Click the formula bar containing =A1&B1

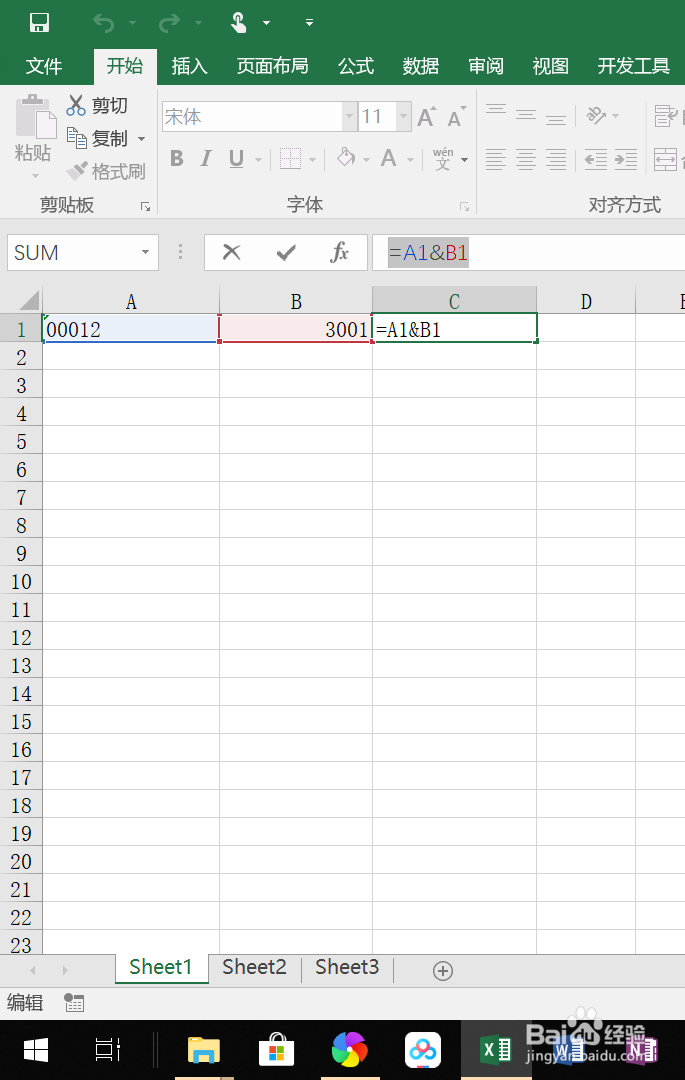[x=529, y=253]
